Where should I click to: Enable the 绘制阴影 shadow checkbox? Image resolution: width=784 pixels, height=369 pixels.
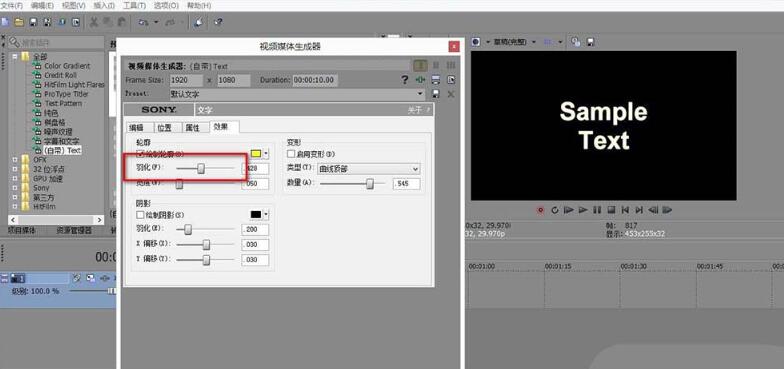tap(140, 214)
